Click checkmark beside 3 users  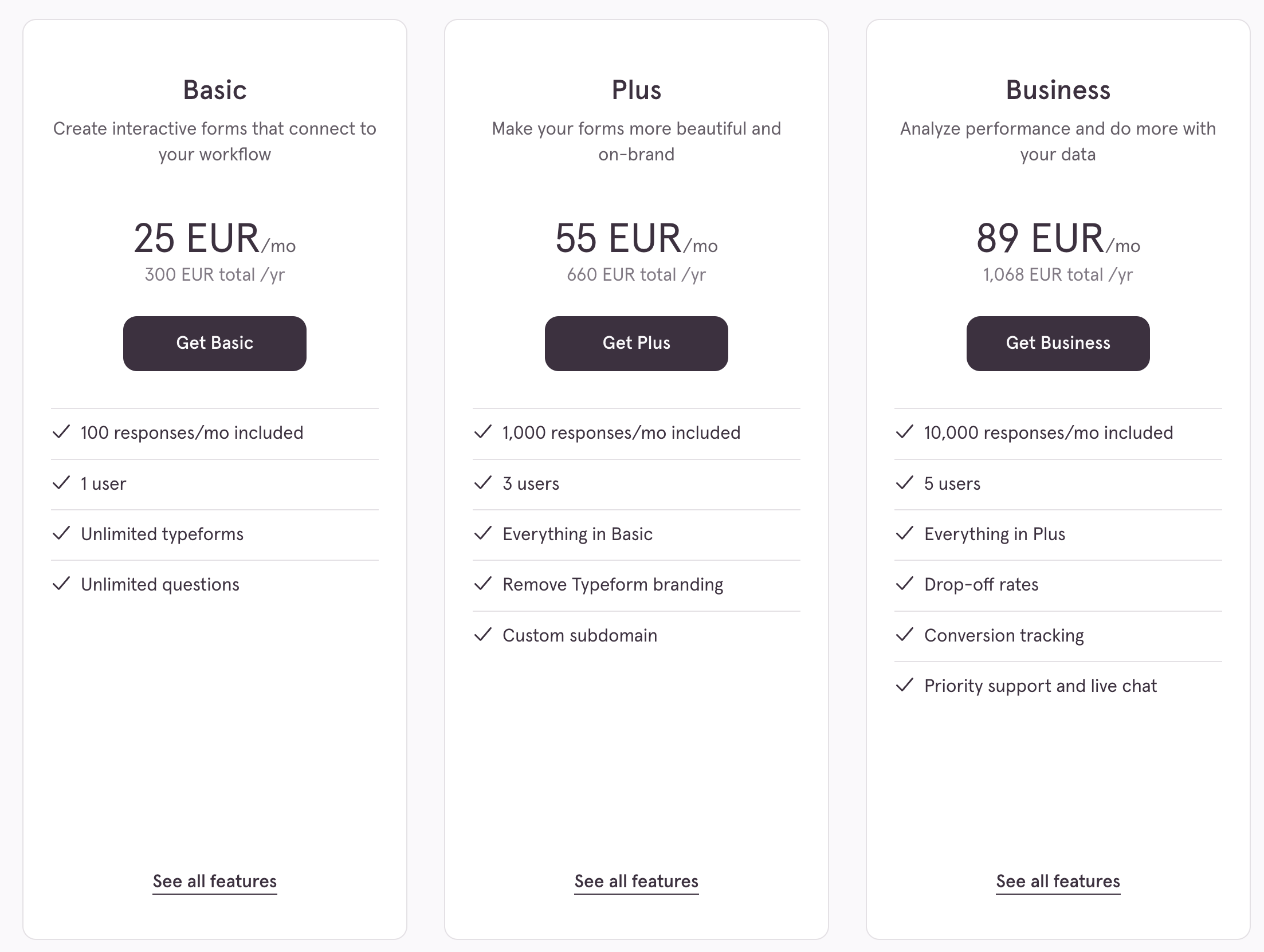[483, 483]
